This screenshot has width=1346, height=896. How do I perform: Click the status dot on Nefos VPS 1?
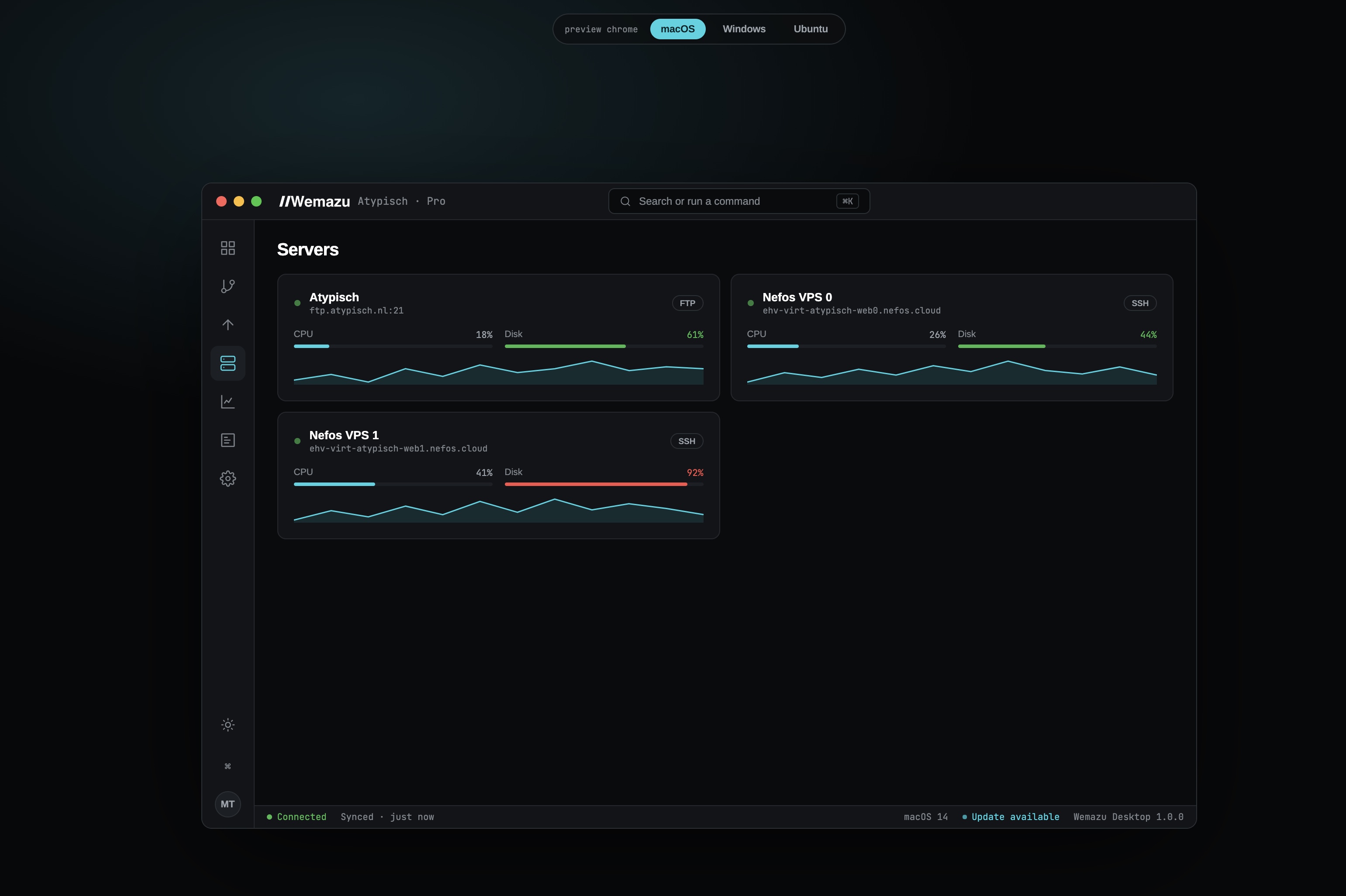(297, 441)
